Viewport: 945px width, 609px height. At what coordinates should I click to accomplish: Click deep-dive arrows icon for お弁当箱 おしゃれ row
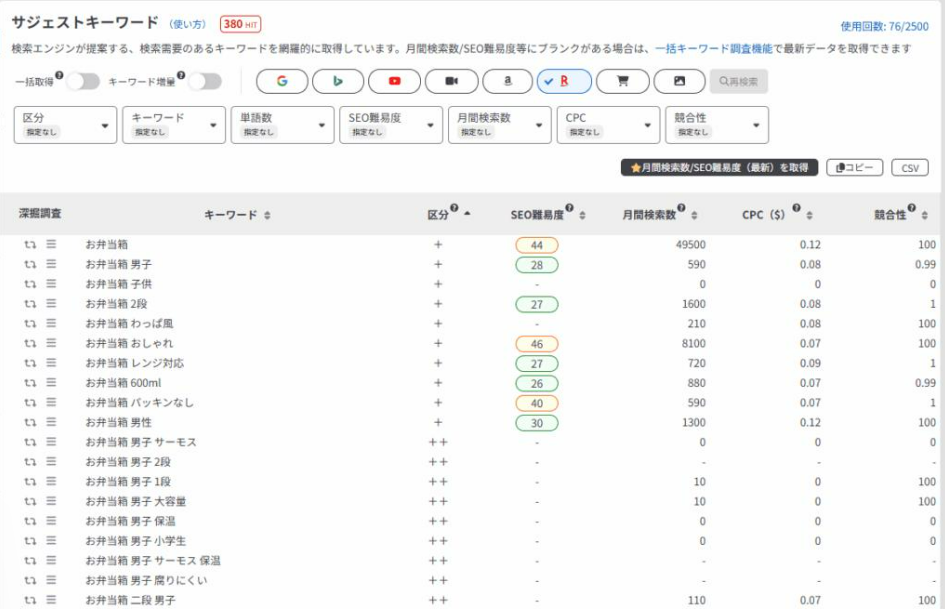pos(30,343)
